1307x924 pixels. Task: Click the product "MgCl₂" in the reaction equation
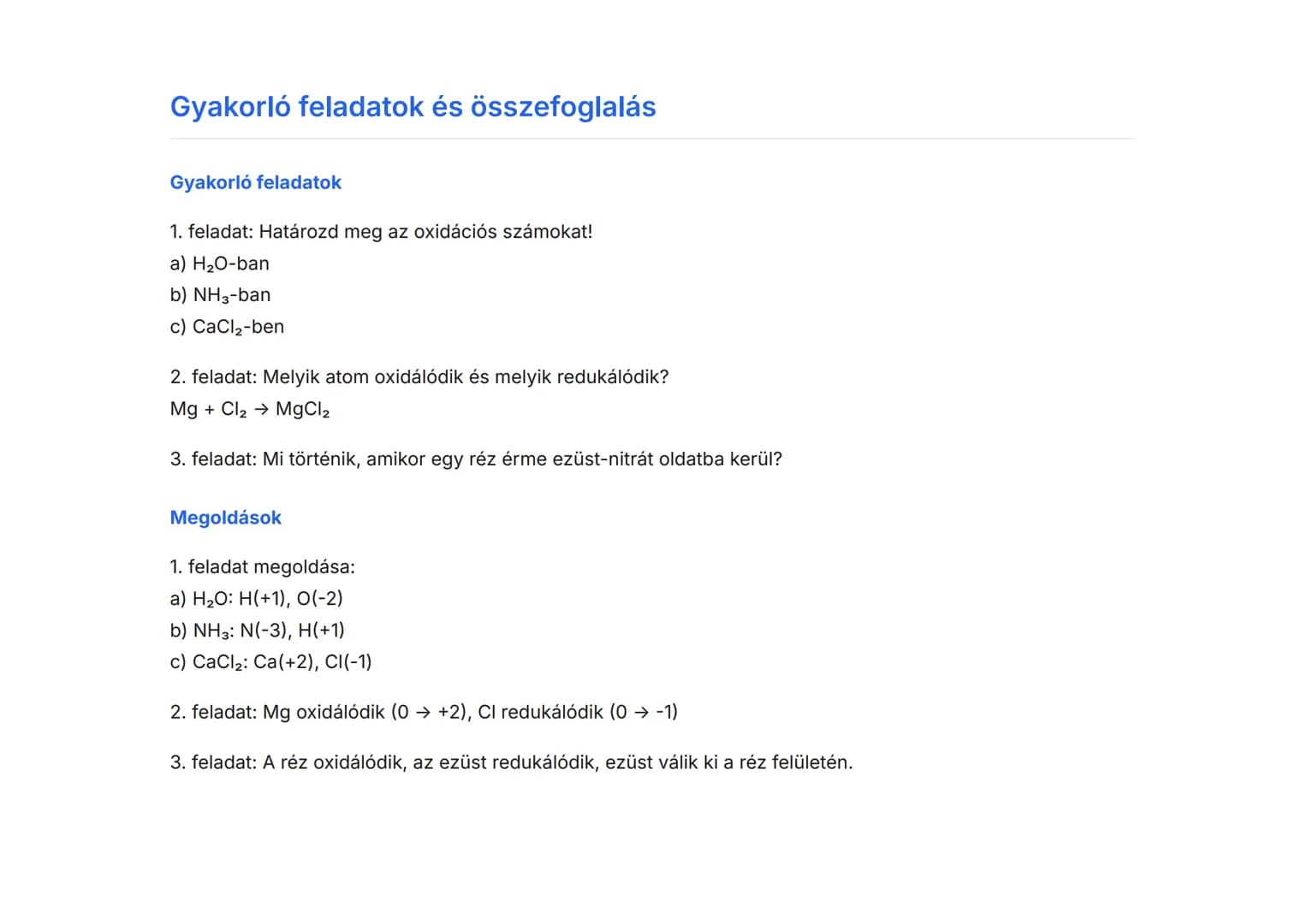302,409
